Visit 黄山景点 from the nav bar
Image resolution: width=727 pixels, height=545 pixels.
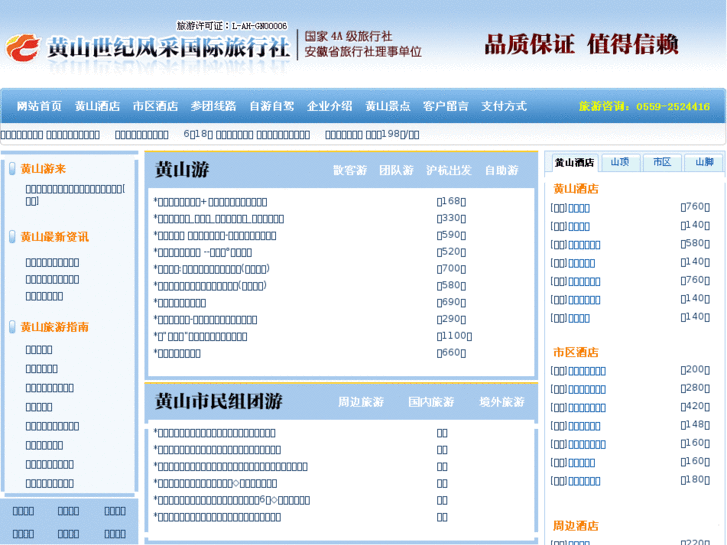pos(388,106)
